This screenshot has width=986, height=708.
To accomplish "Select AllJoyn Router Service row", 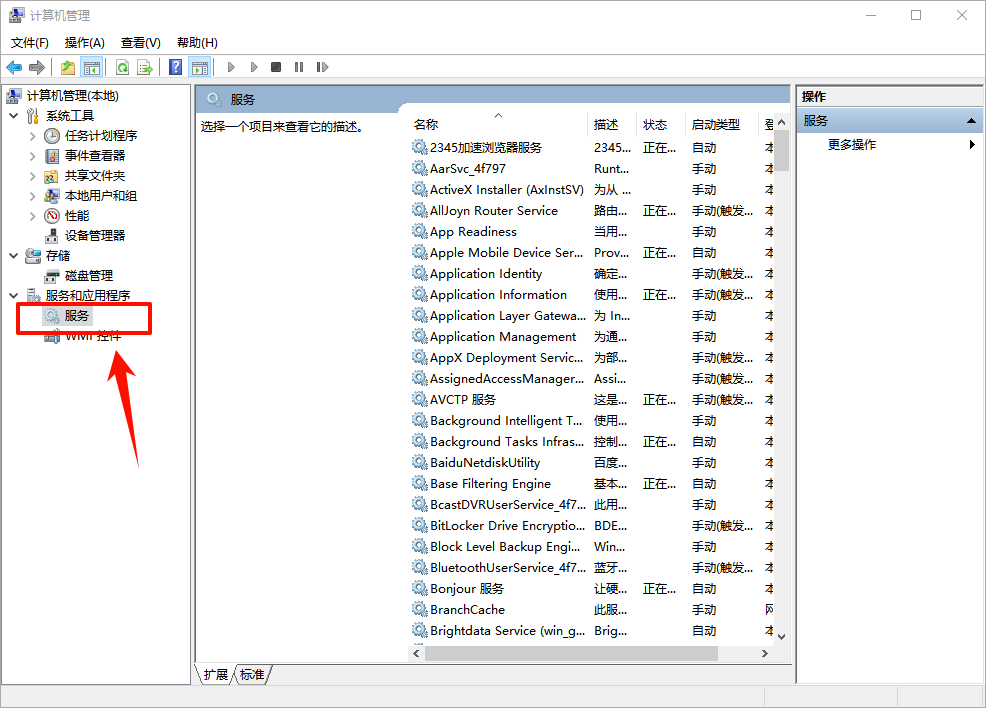I will tap(592, 211).
